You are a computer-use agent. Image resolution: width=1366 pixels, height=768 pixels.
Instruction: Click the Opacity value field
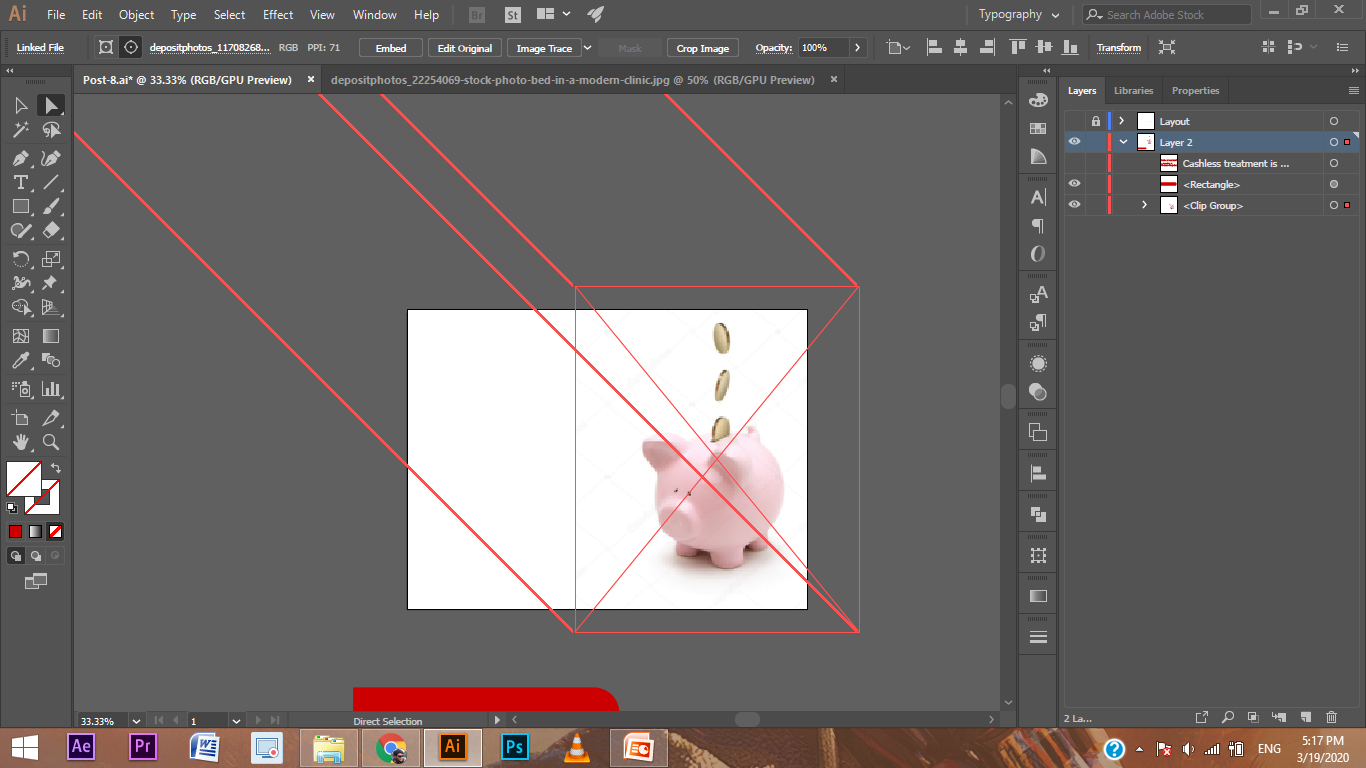[820, 47]
